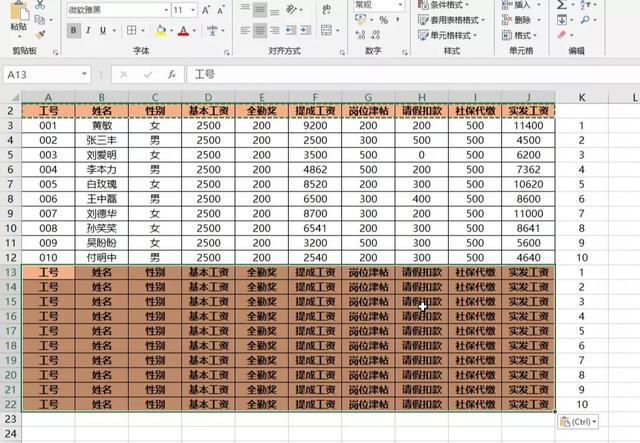Click the clear eraser icon in editing group
This screenshot has height=443, width=640.
pos(561,33)
